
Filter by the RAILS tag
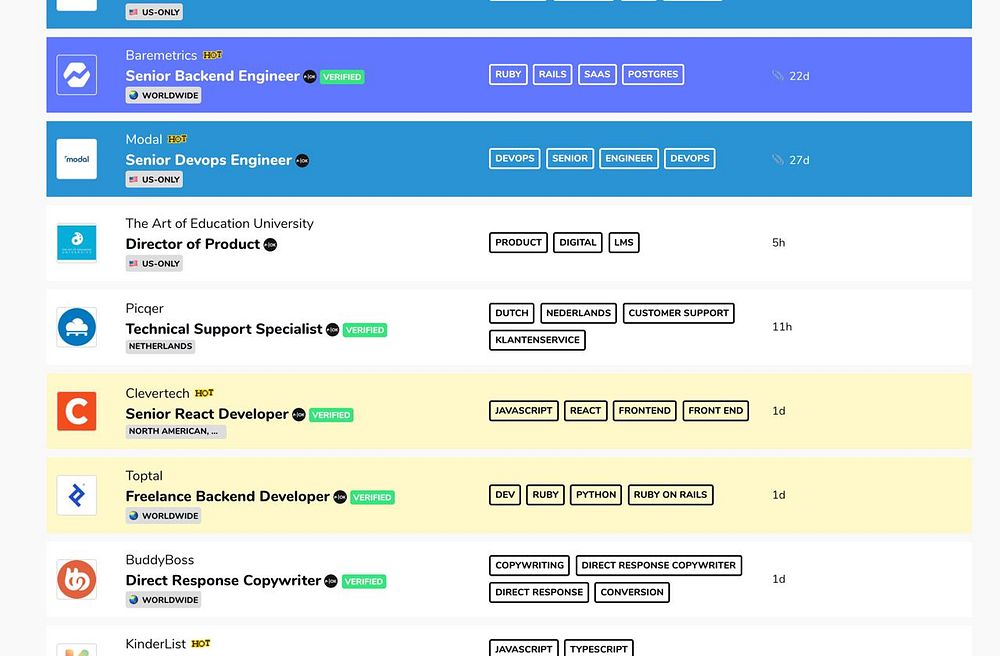click(552, 75)
